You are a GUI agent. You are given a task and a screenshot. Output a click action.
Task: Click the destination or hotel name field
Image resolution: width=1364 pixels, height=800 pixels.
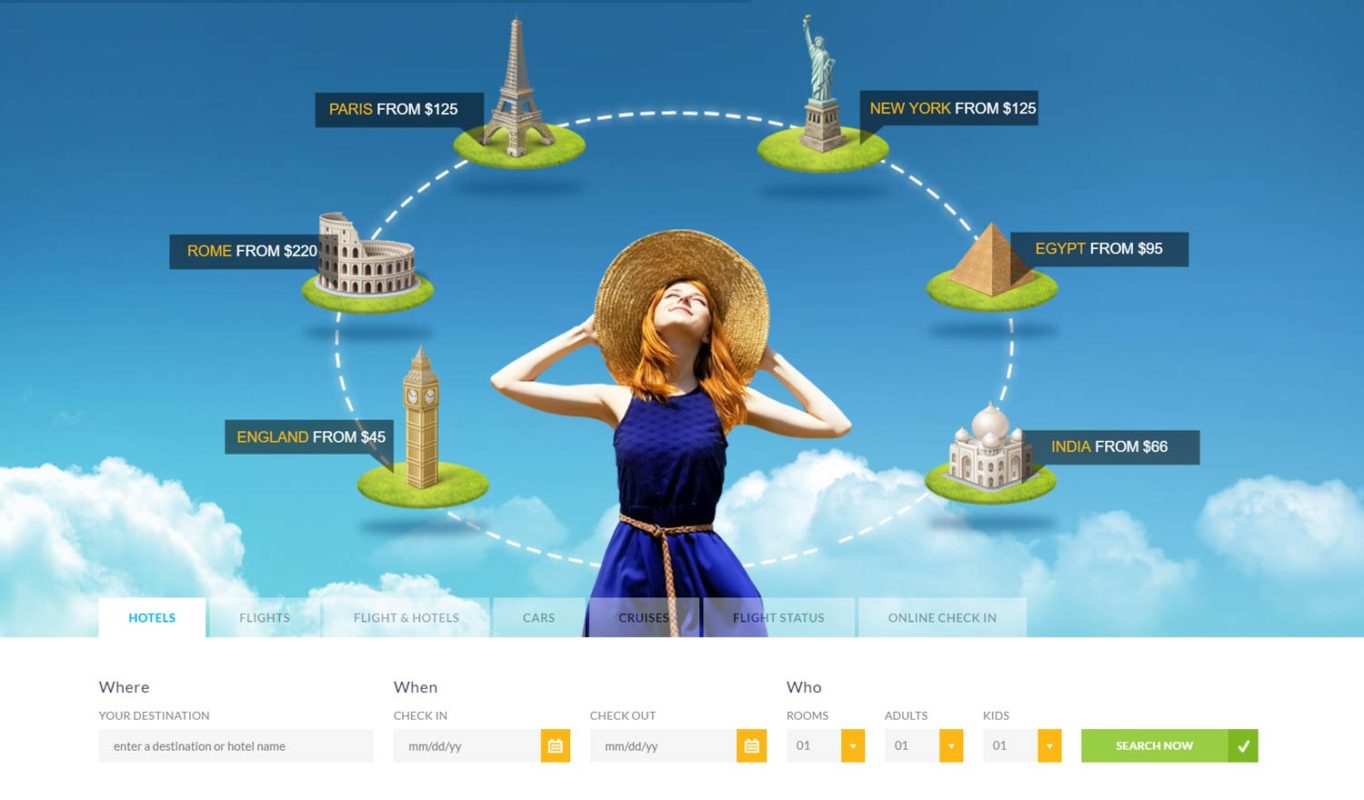click(236, 745)
